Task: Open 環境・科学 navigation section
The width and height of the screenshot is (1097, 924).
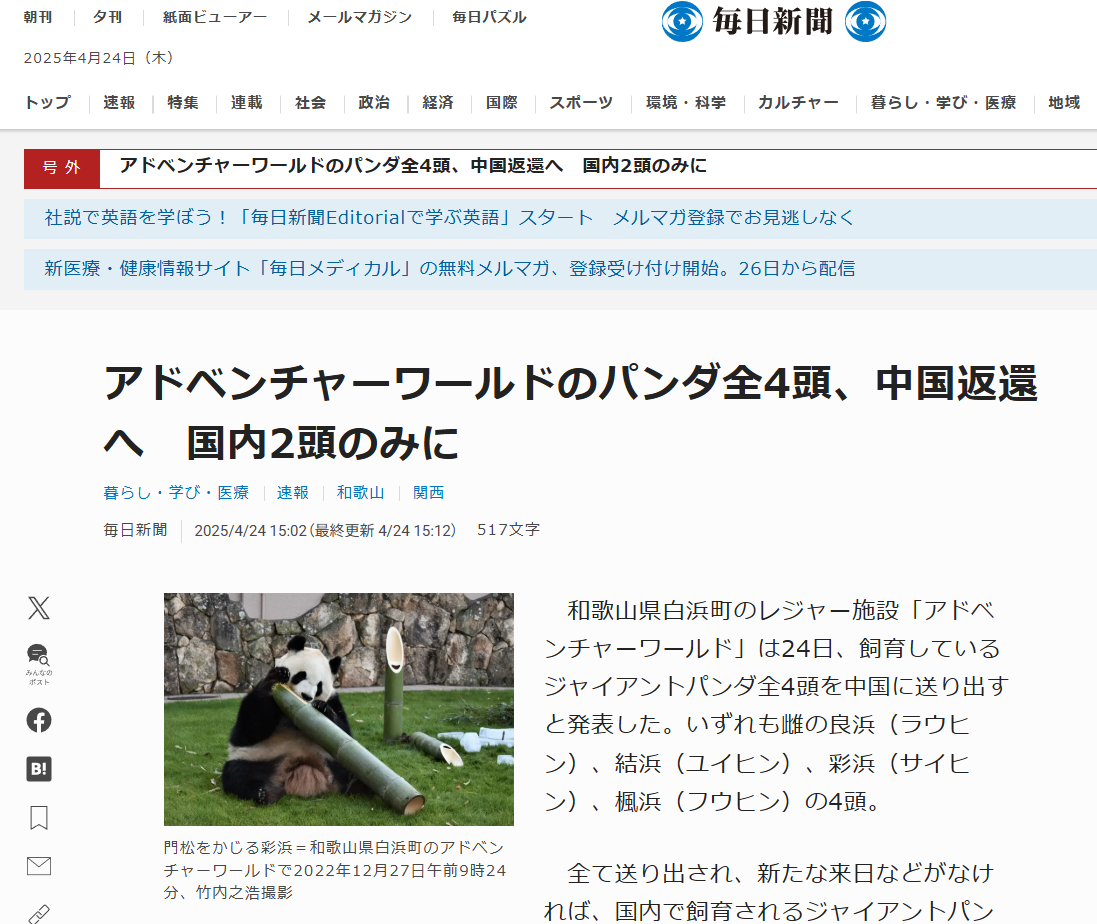Action: click(685, 102)
